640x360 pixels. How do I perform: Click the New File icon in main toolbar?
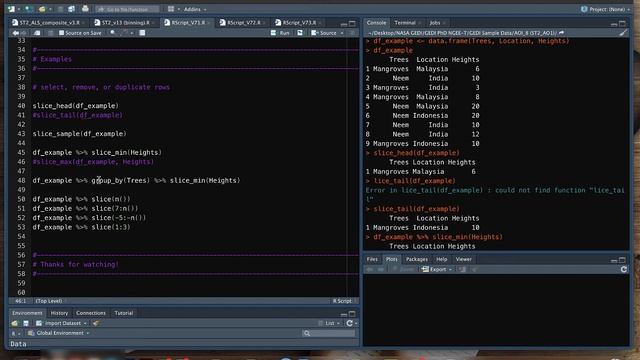click(x=11, y=9)
